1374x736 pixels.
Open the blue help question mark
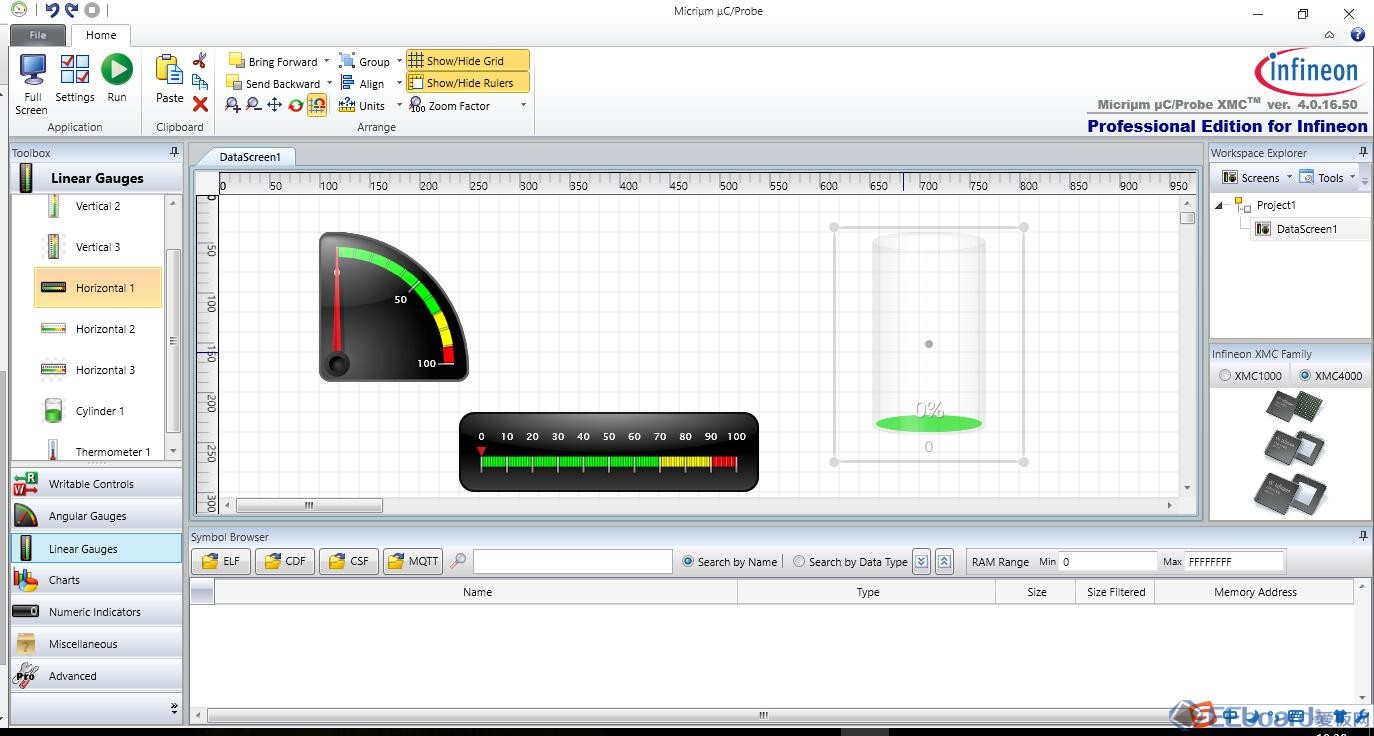coord(1357,34)
